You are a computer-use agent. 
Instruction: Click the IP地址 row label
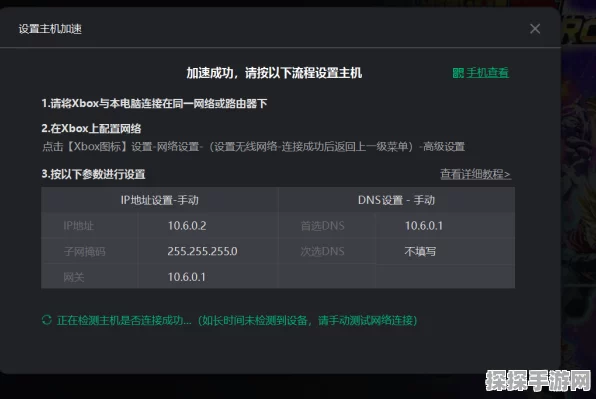78,226
